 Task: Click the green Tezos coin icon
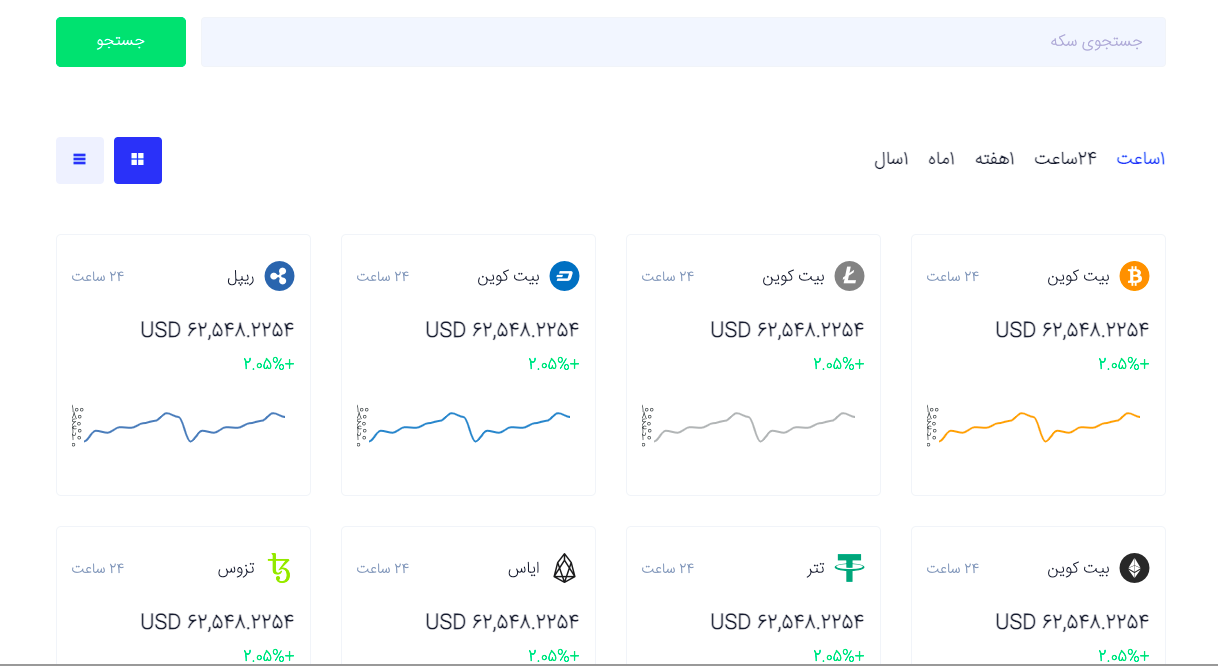click(x=279, y=568)
